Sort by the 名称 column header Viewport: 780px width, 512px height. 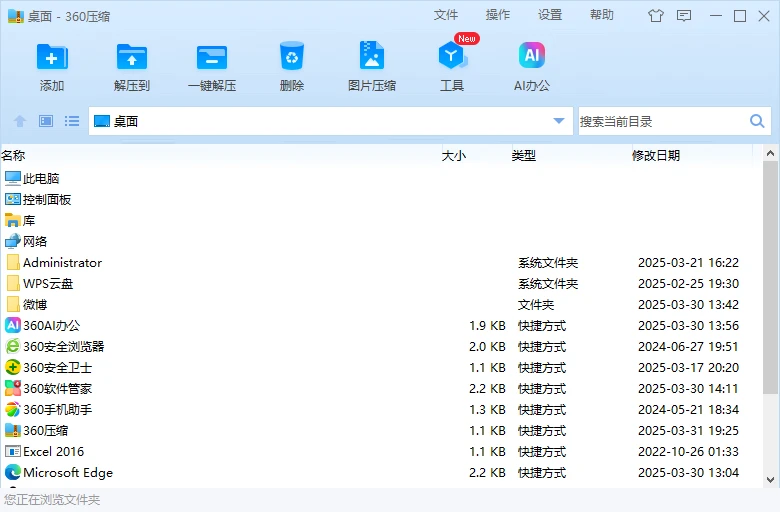point(13,156)
